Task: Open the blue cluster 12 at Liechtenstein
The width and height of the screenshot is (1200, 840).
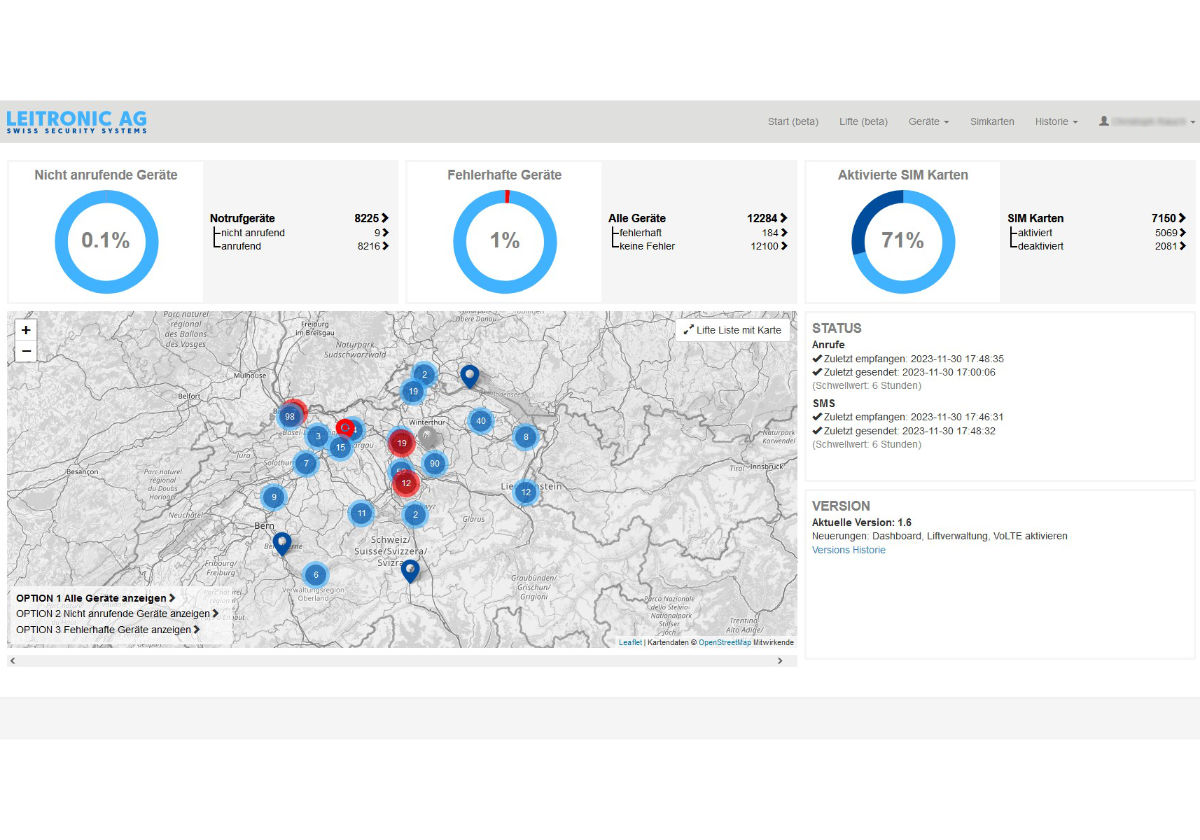Action: (525, 492)
